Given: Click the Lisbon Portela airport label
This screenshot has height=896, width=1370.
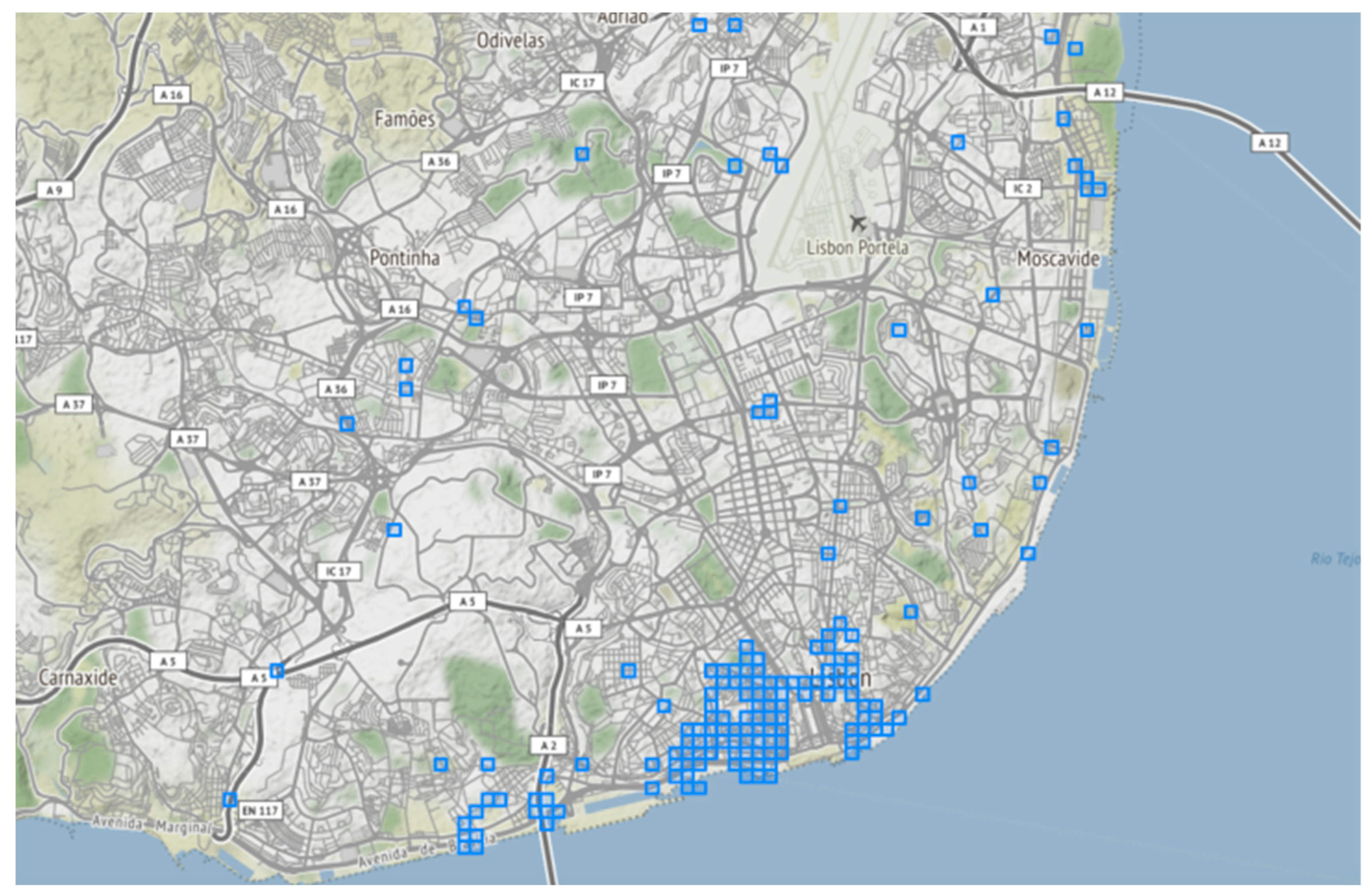Looking at the screenshot, I should (x=857, y=248).
